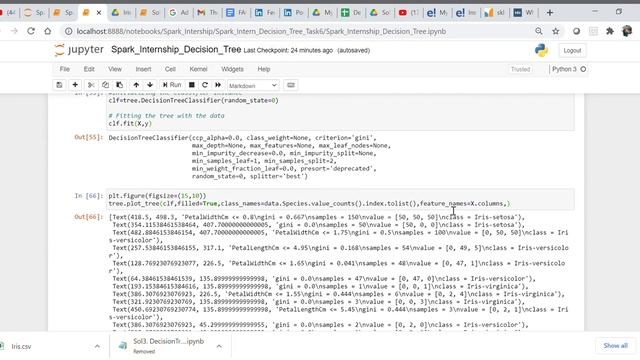Open the File menu
640x360 pixels.
(x=64, y=69)
